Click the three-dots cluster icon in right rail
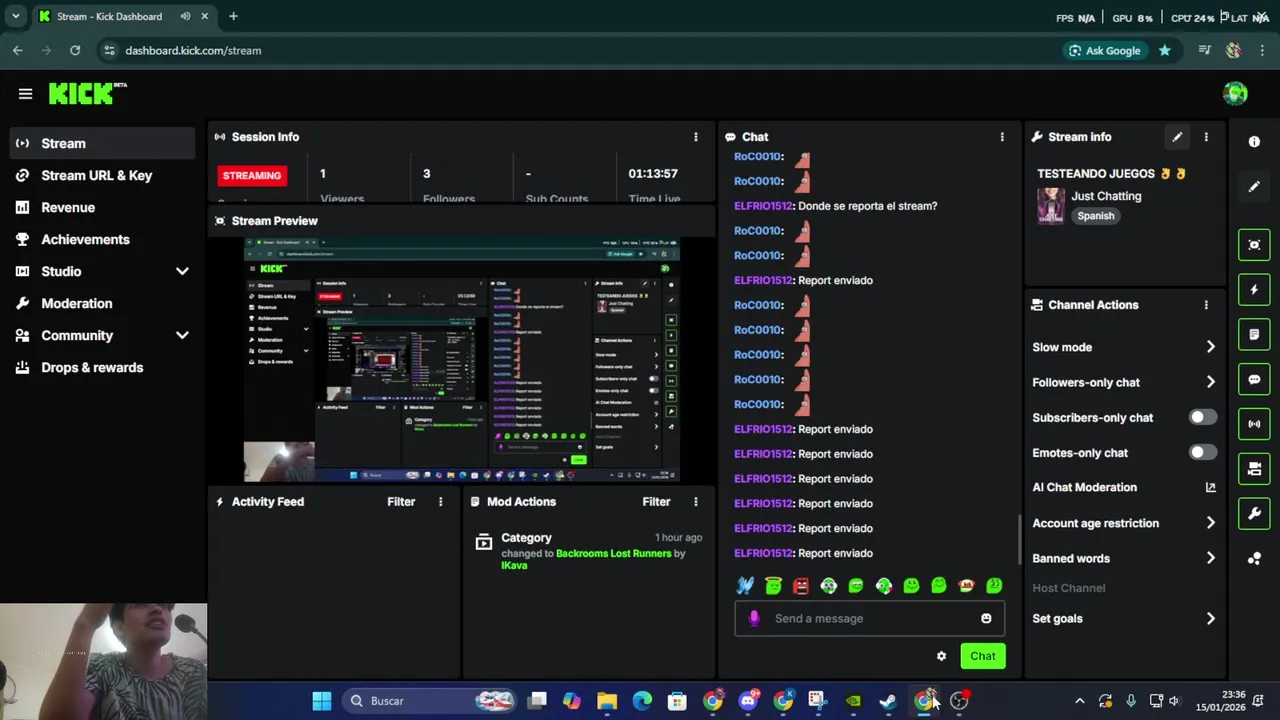 [x=1254, y=559]
